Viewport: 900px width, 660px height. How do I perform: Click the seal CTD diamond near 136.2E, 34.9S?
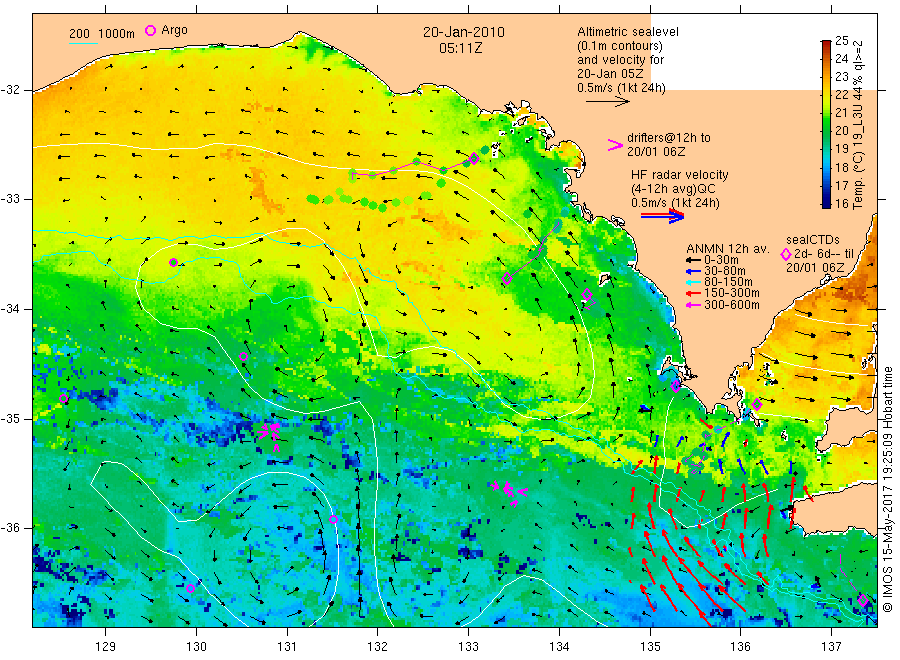[757, 405]
